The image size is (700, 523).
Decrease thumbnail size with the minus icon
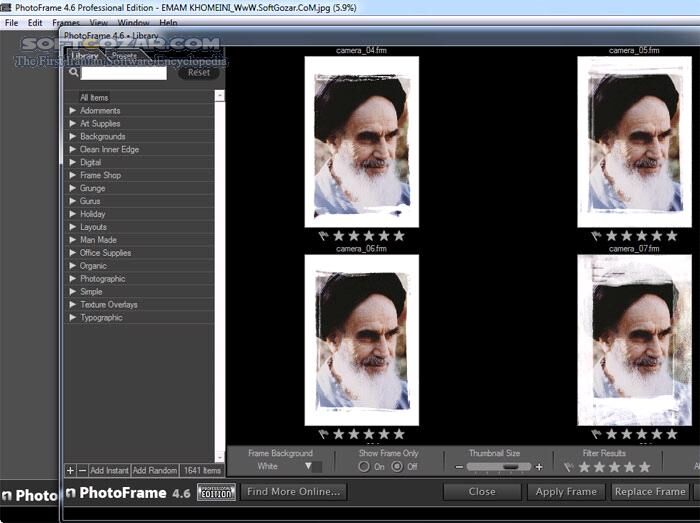click(459, 467)
